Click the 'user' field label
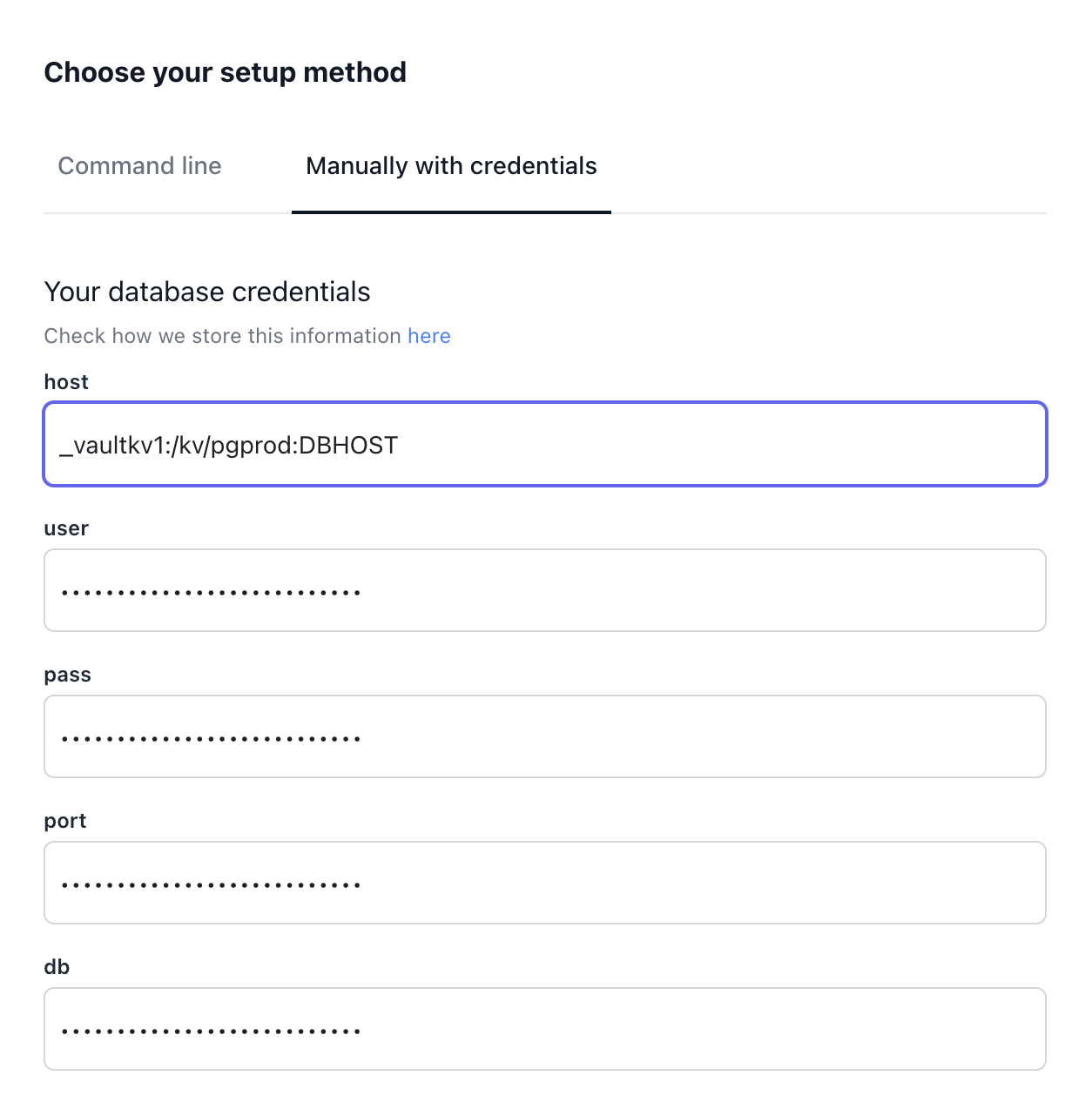The image size is (1092, 1102). click(66, 528)
